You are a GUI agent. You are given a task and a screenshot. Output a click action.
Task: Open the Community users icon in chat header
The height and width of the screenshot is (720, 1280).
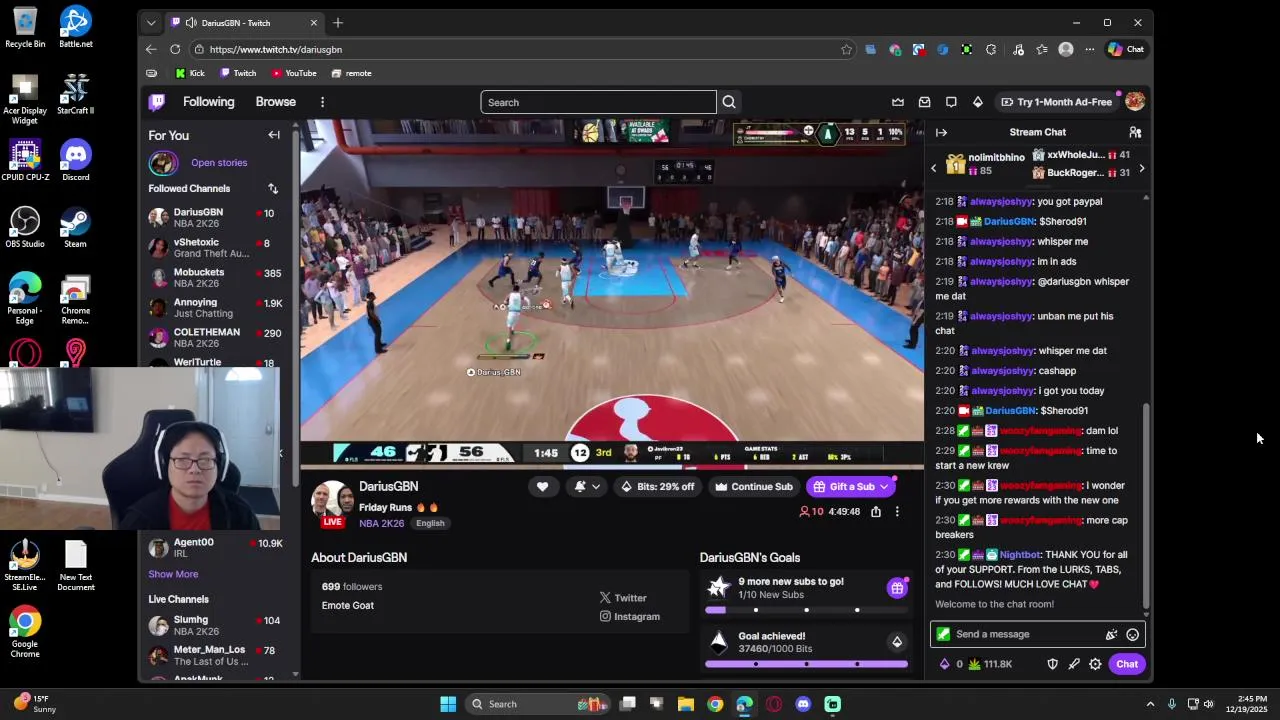coord(1135,132)
